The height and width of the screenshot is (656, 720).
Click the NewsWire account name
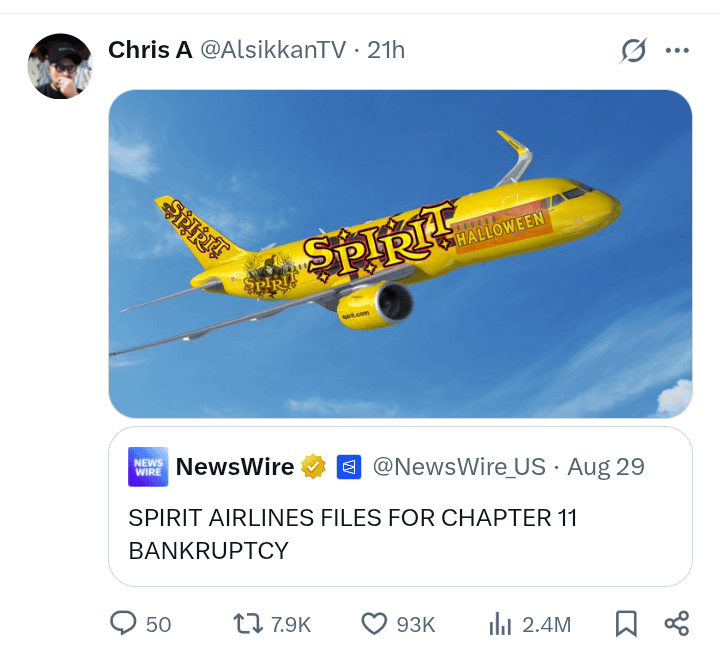235,467
